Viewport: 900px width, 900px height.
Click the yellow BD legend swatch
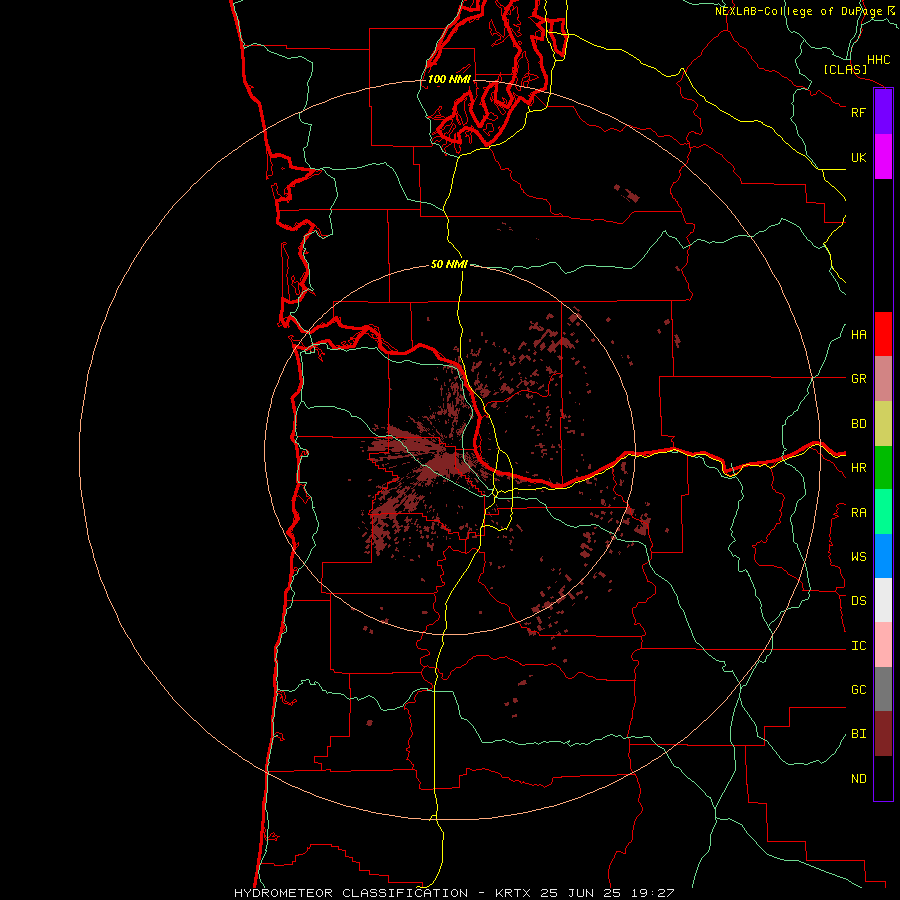coord(883,424)
